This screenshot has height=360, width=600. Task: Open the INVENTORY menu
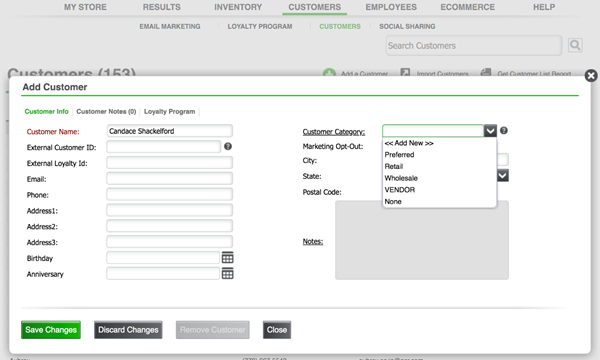coord(238,7)
